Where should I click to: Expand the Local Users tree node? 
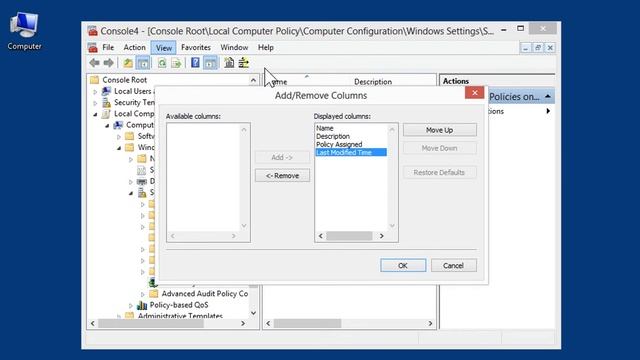[x=95, y=92]
